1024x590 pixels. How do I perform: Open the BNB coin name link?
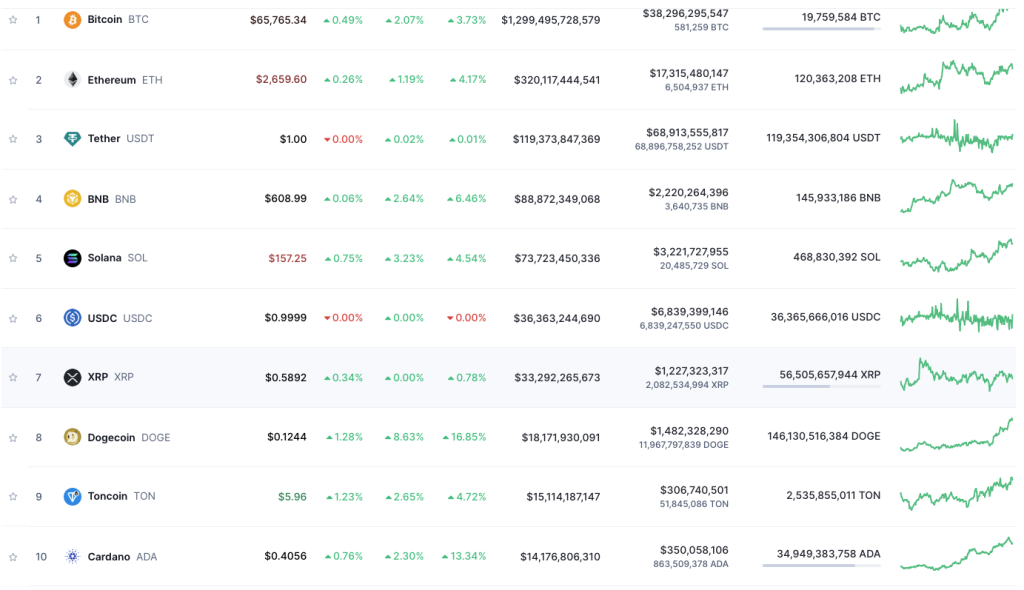point(98,199)
